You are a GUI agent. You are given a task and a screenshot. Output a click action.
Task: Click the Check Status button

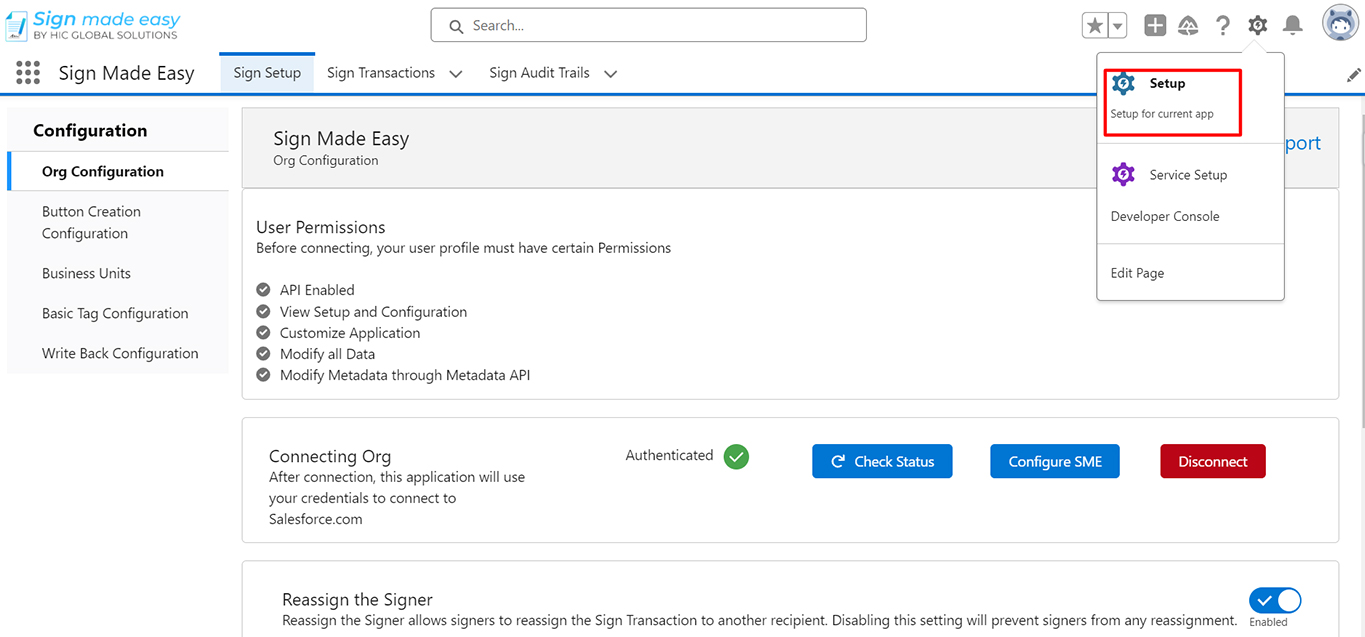882,461
